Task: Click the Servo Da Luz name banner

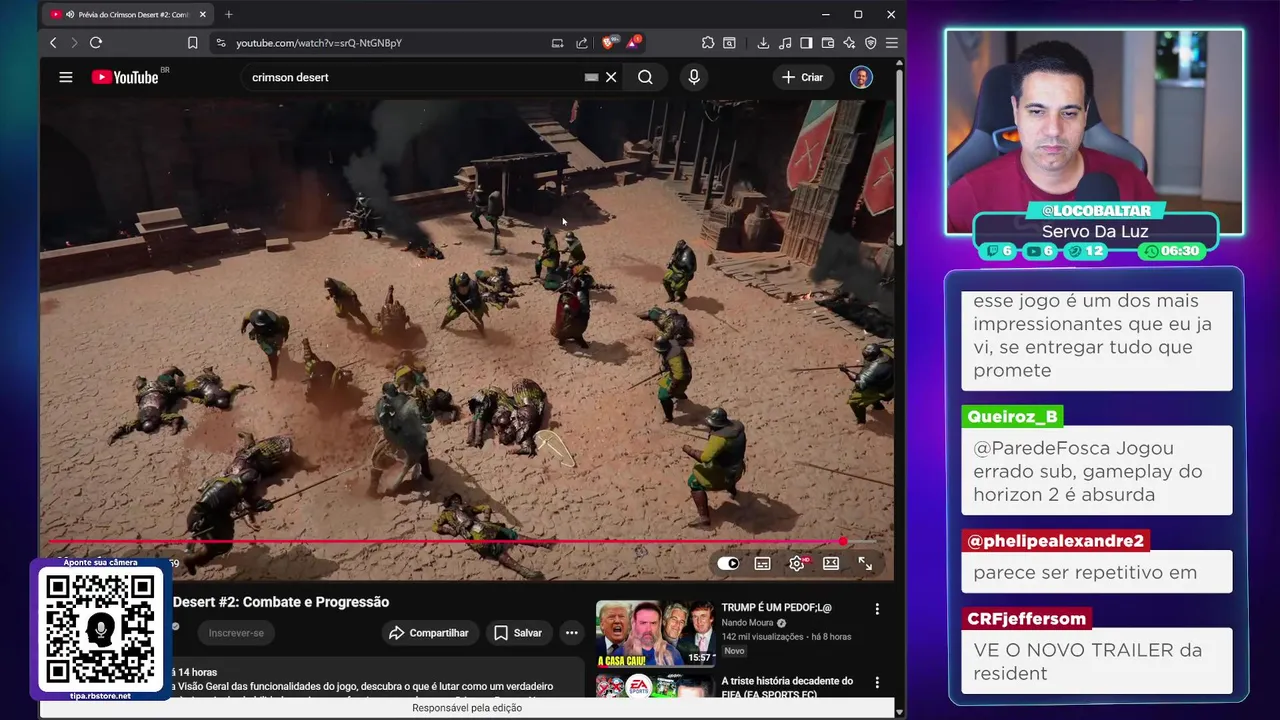Action: click(x=1095, y=231)
